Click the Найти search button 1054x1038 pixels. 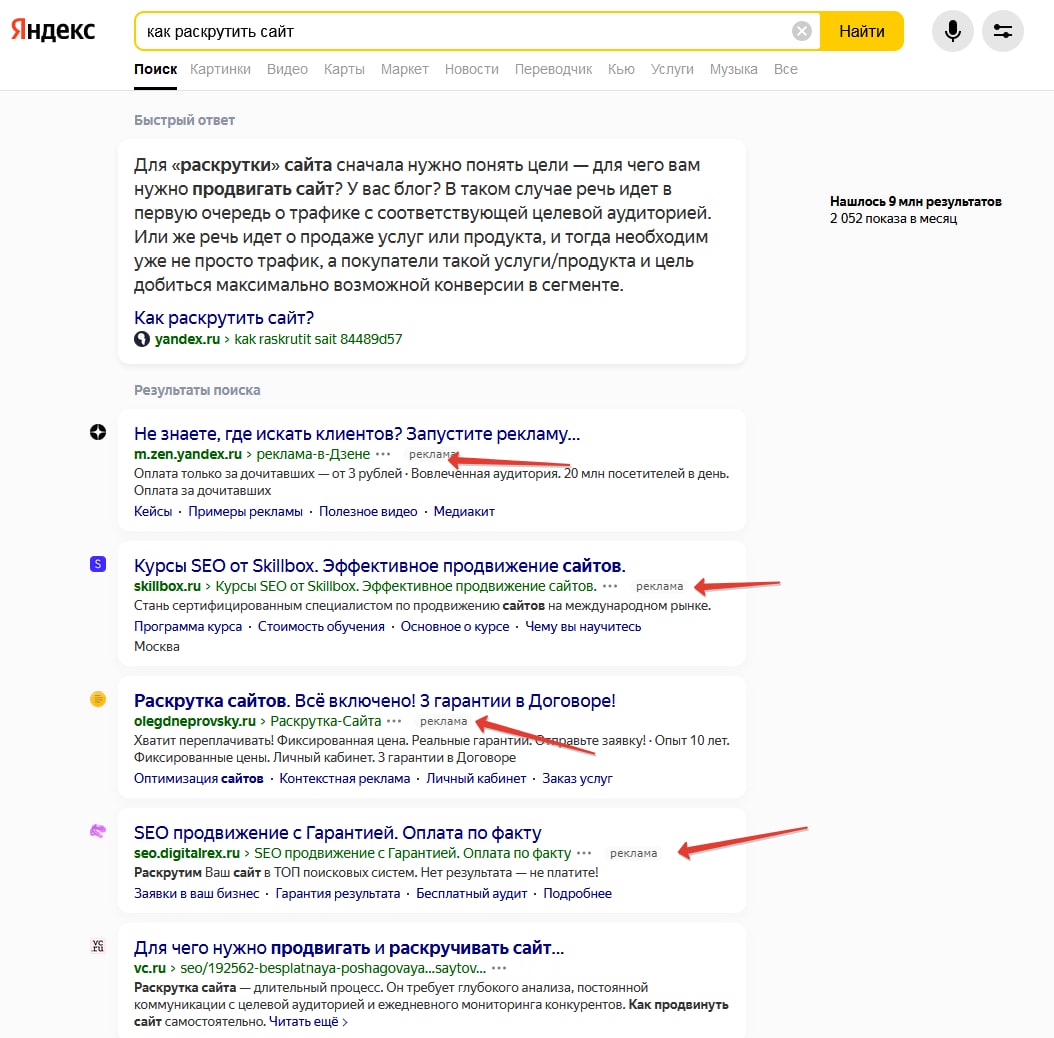862,31
